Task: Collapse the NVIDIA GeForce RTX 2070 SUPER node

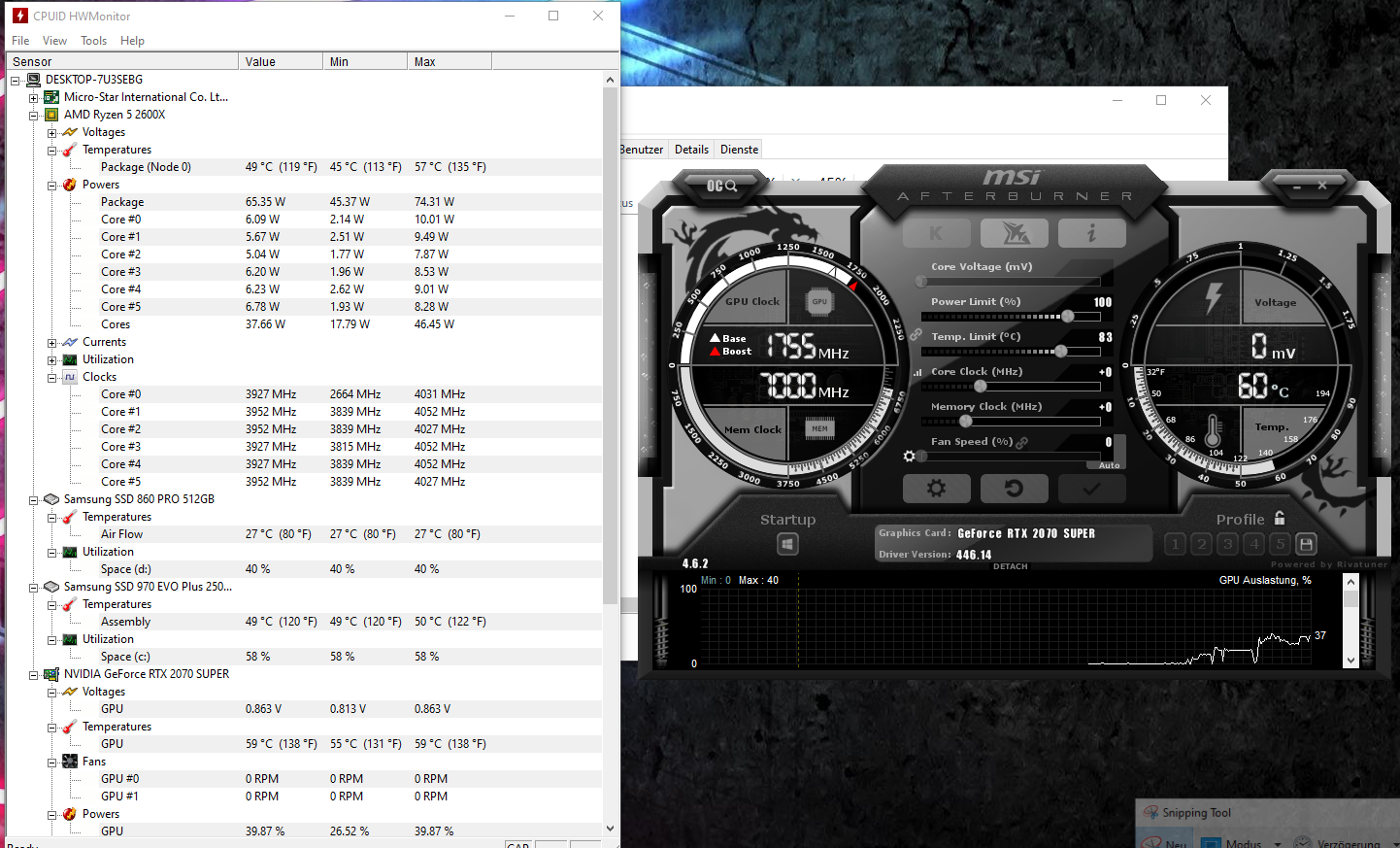Action: 34,674
